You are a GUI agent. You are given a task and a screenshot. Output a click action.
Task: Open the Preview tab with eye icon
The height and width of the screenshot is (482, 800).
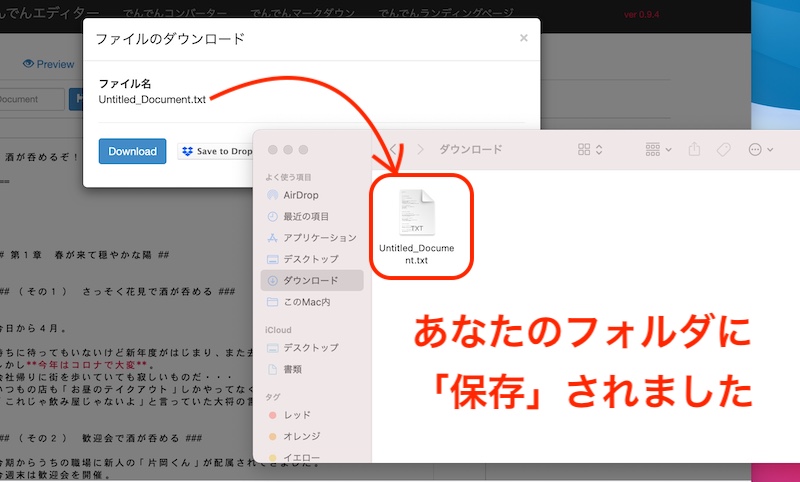point(48,64)
